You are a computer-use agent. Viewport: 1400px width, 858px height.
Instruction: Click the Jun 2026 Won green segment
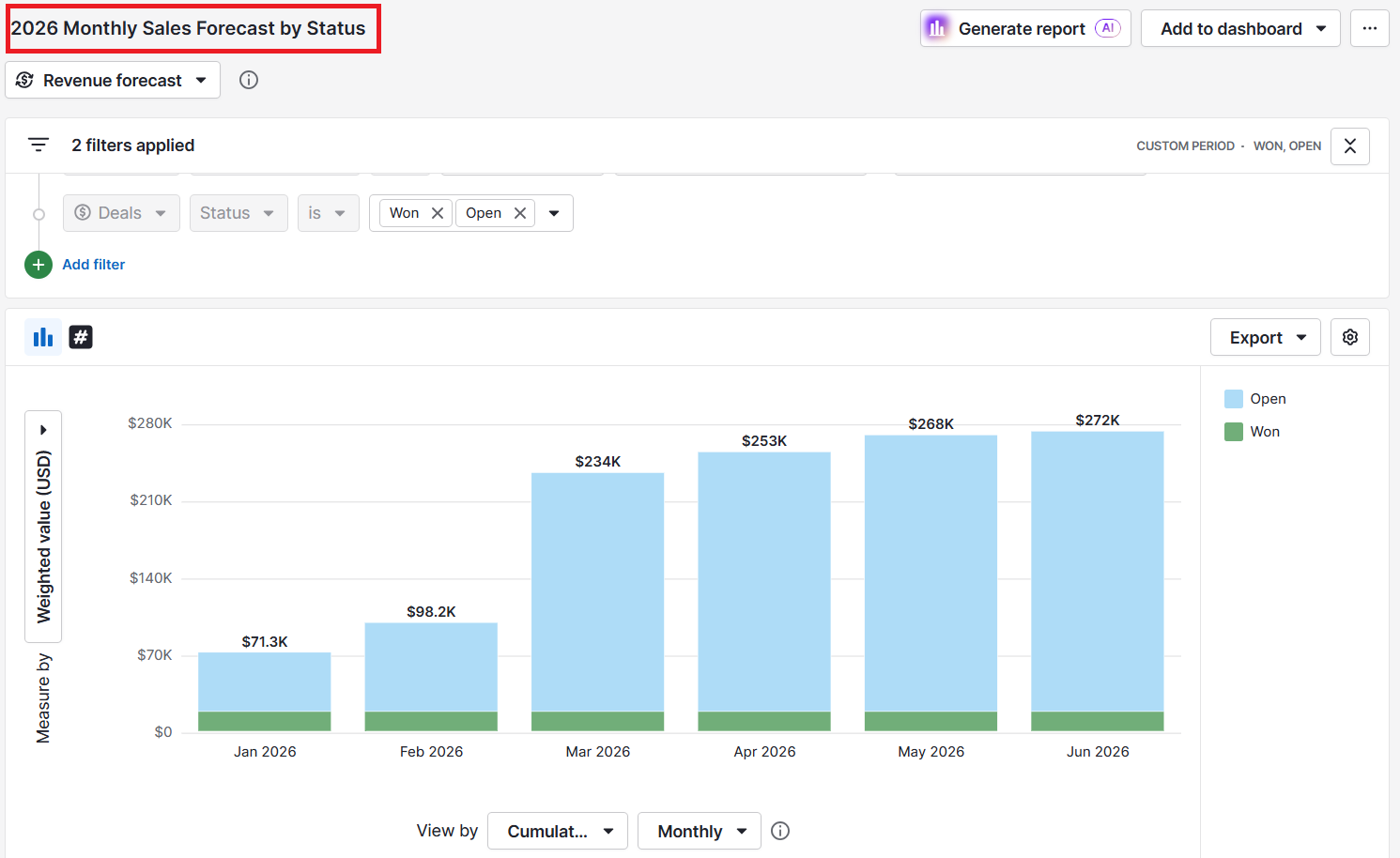click(1098, 722)
